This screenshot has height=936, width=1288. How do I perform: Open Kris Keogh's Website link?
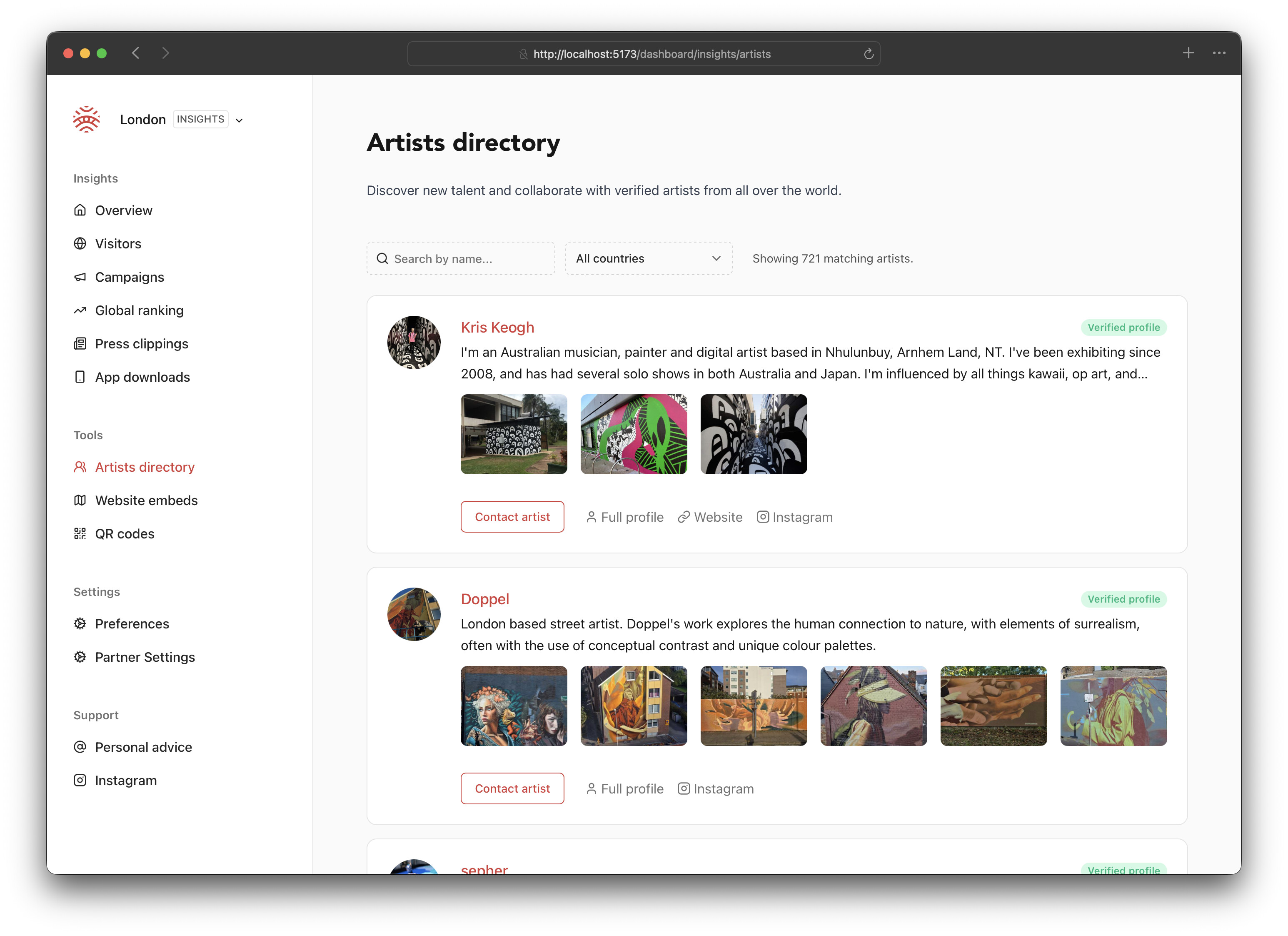710,517
